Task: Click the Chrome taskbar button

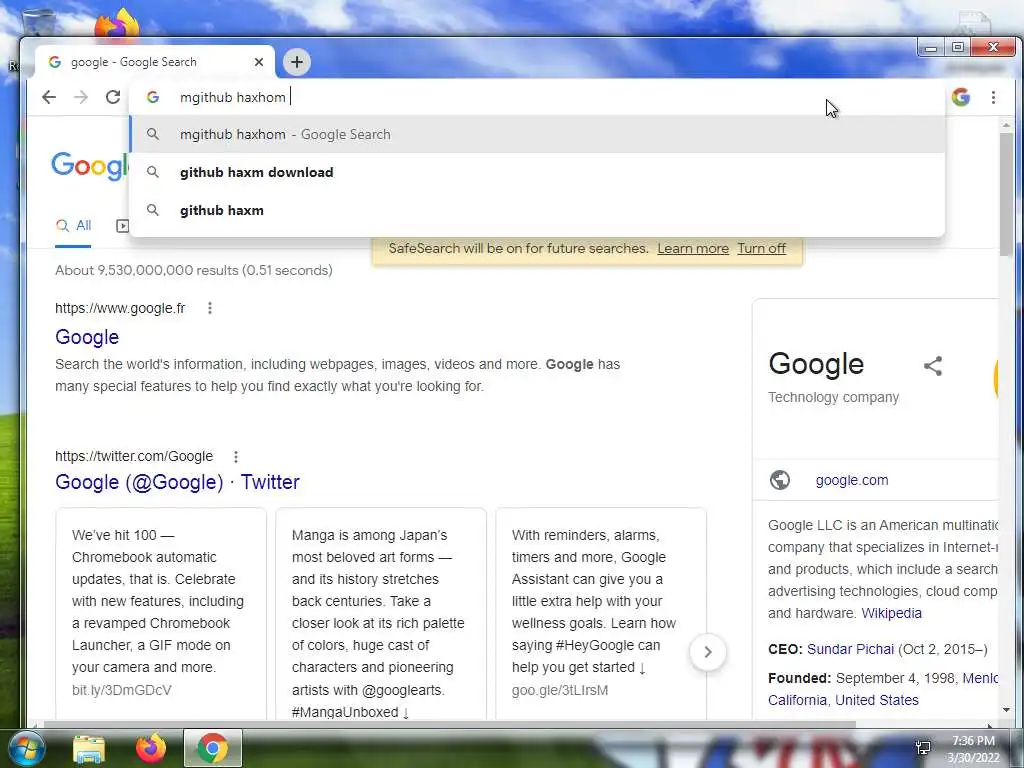Action: (212, 748)
